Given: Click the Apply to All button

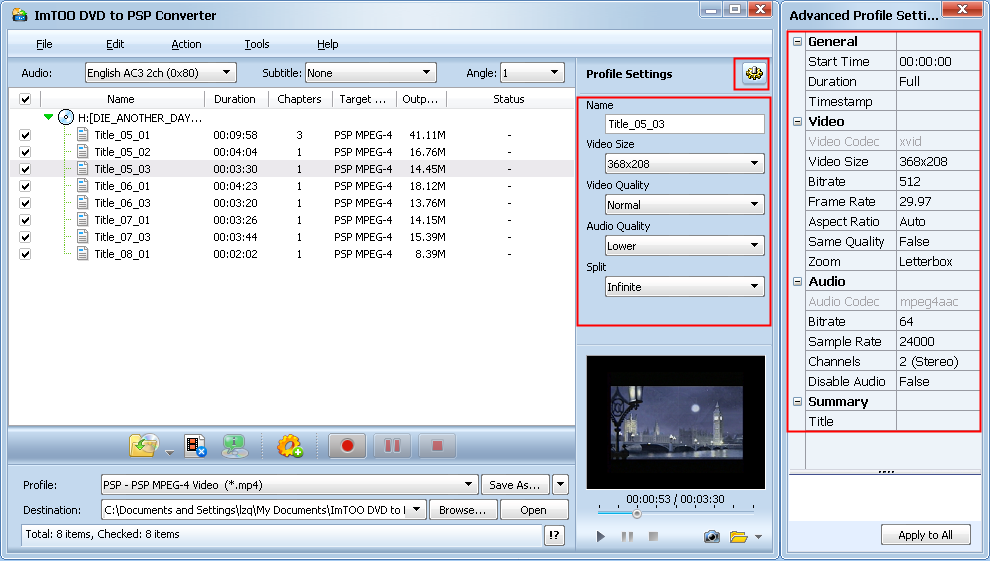Looking at the screenshot, I should tap(925, 534).
